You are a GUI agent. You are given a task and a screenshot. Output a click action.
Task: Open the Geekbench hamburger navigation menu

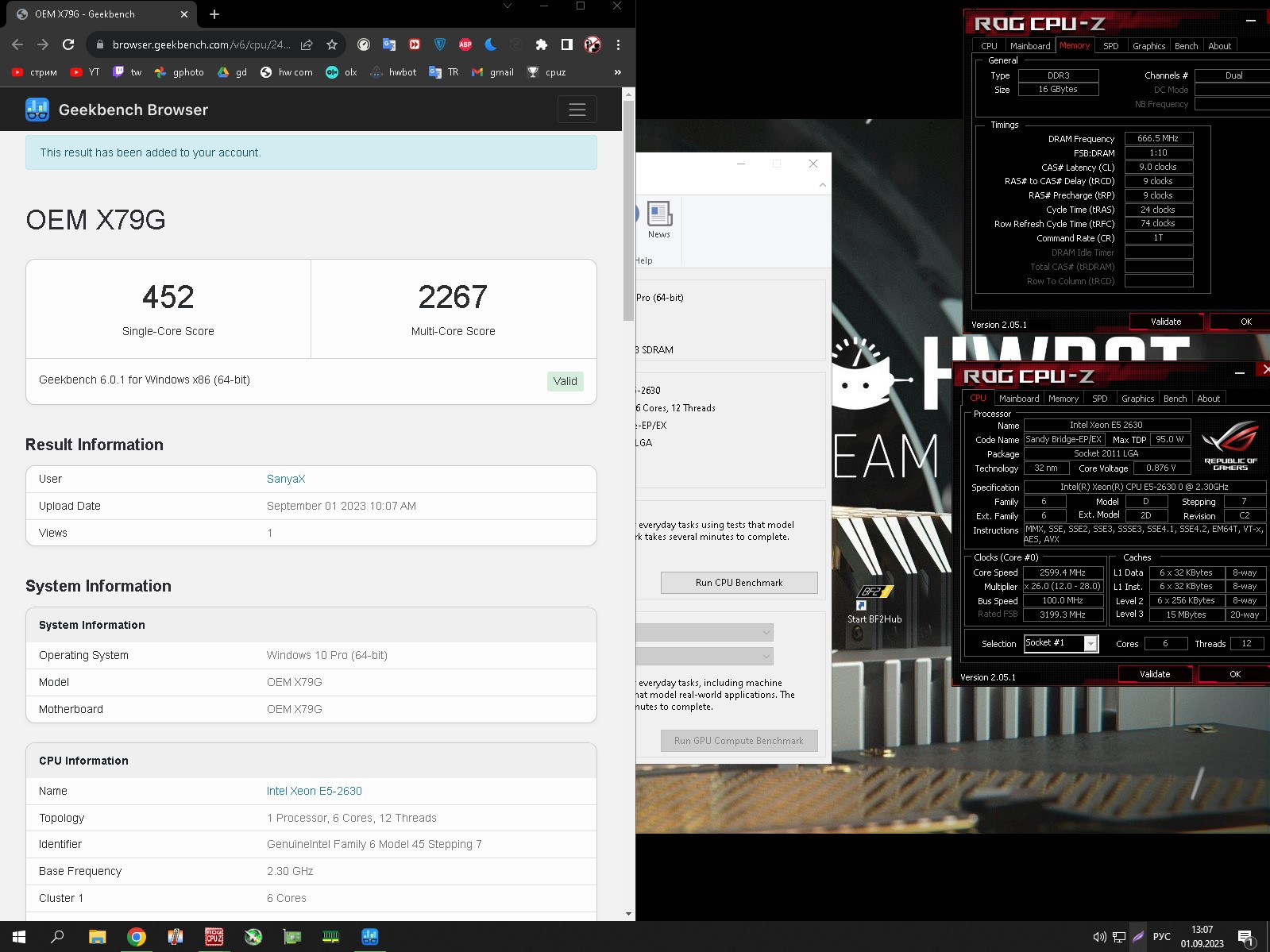coord(577,110)
